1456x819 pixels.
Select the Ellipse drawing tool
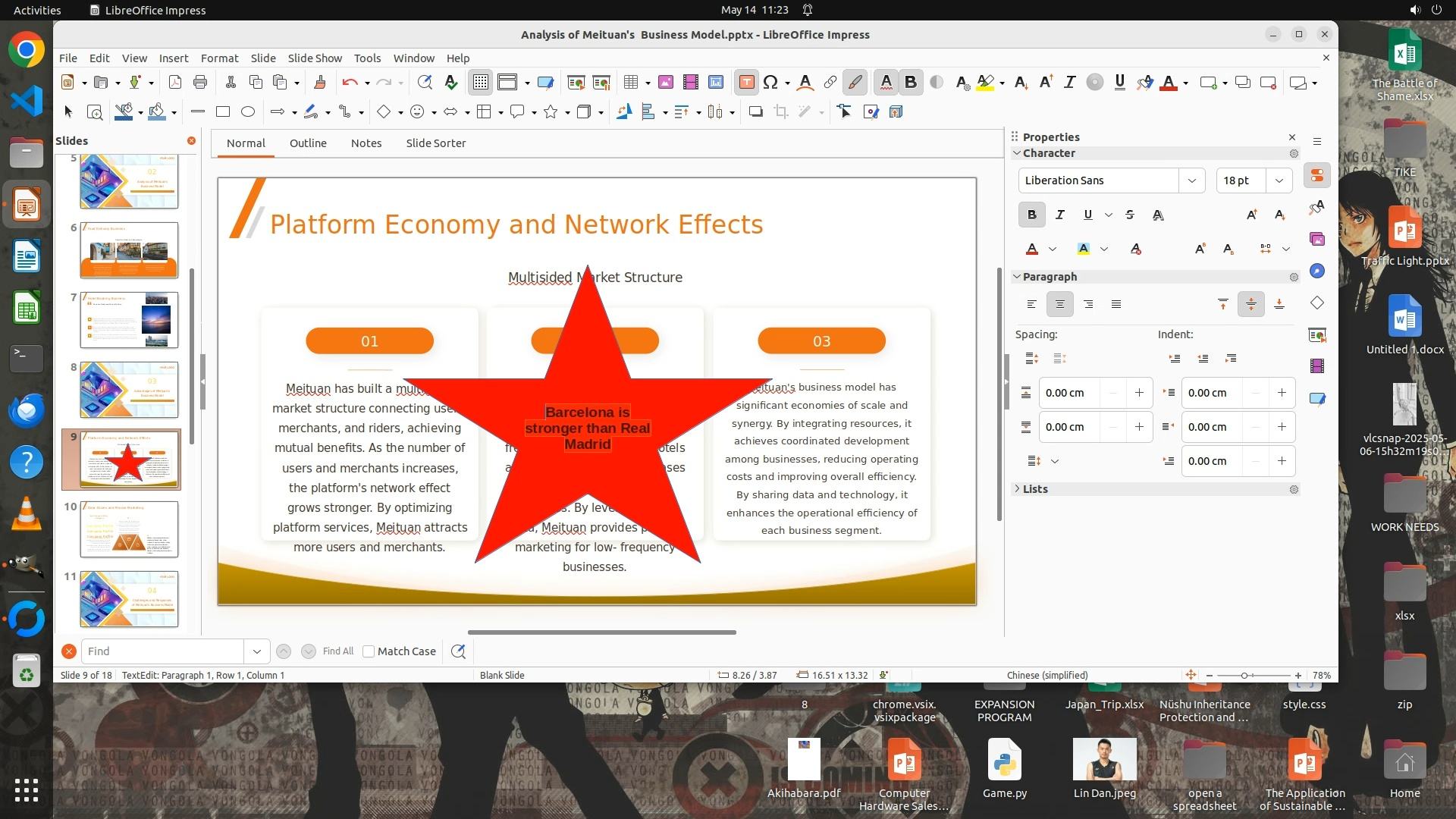(x=248, y=112)
